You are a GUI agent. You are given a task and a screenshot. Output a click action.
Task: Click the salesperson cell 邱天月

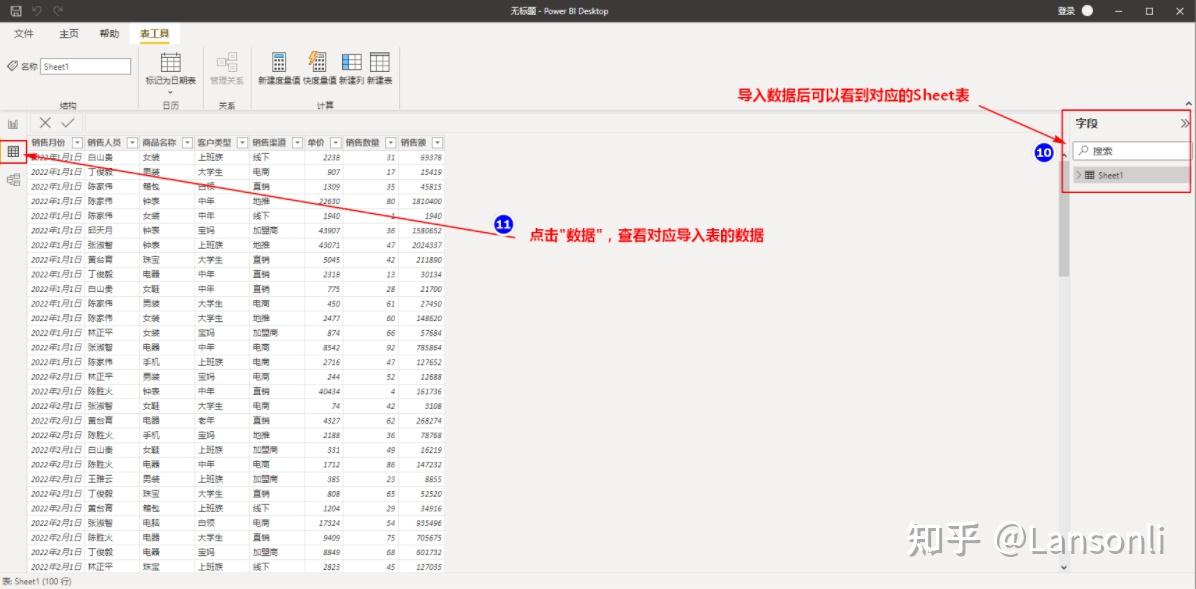tap(111, 230)
